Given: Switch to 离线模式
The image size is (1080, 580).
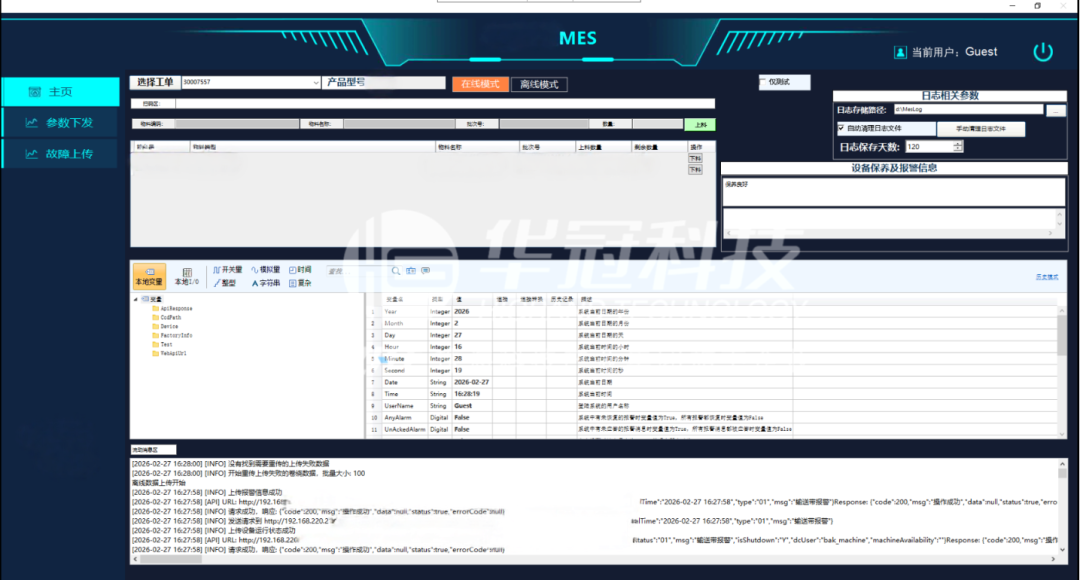Looking at the screenshot, I should coord(538,84).
